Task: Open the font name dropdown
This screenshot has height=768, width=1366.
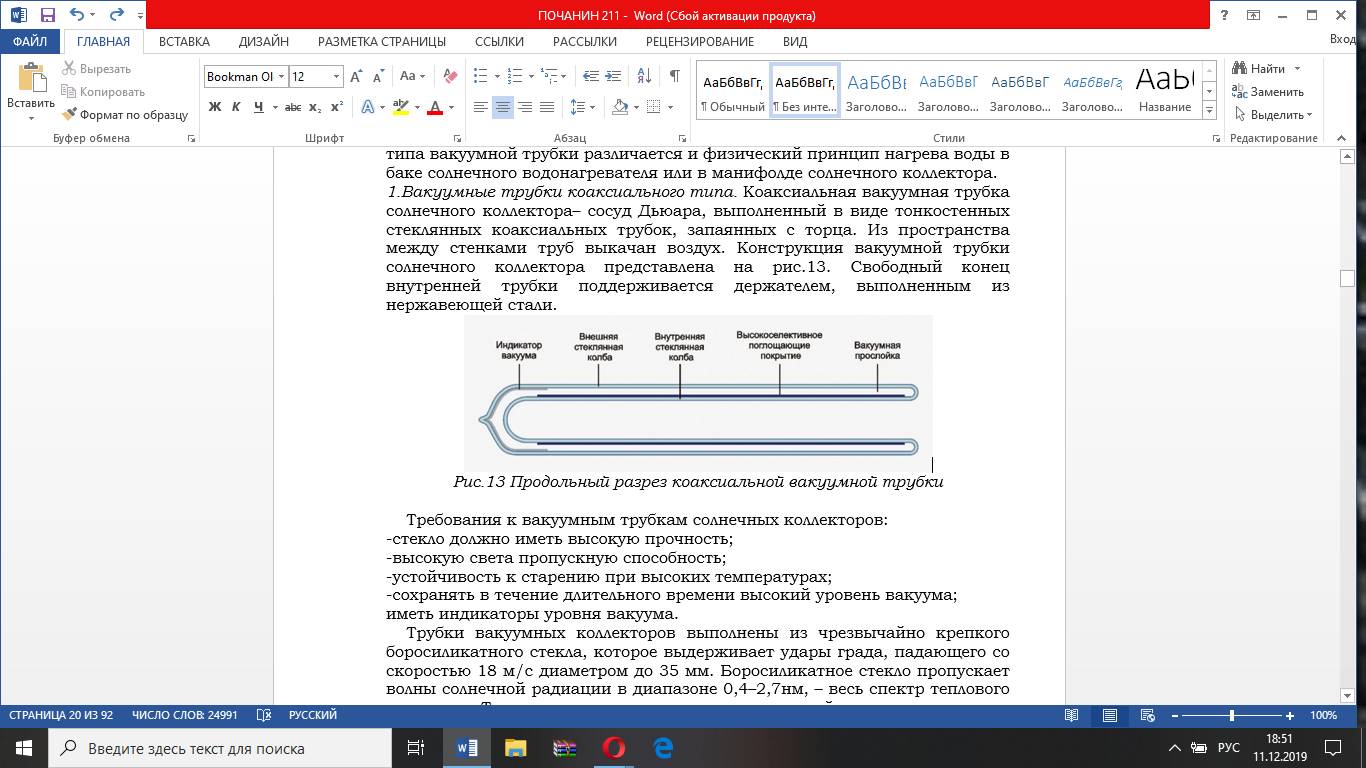Action: tap(283, 76)
